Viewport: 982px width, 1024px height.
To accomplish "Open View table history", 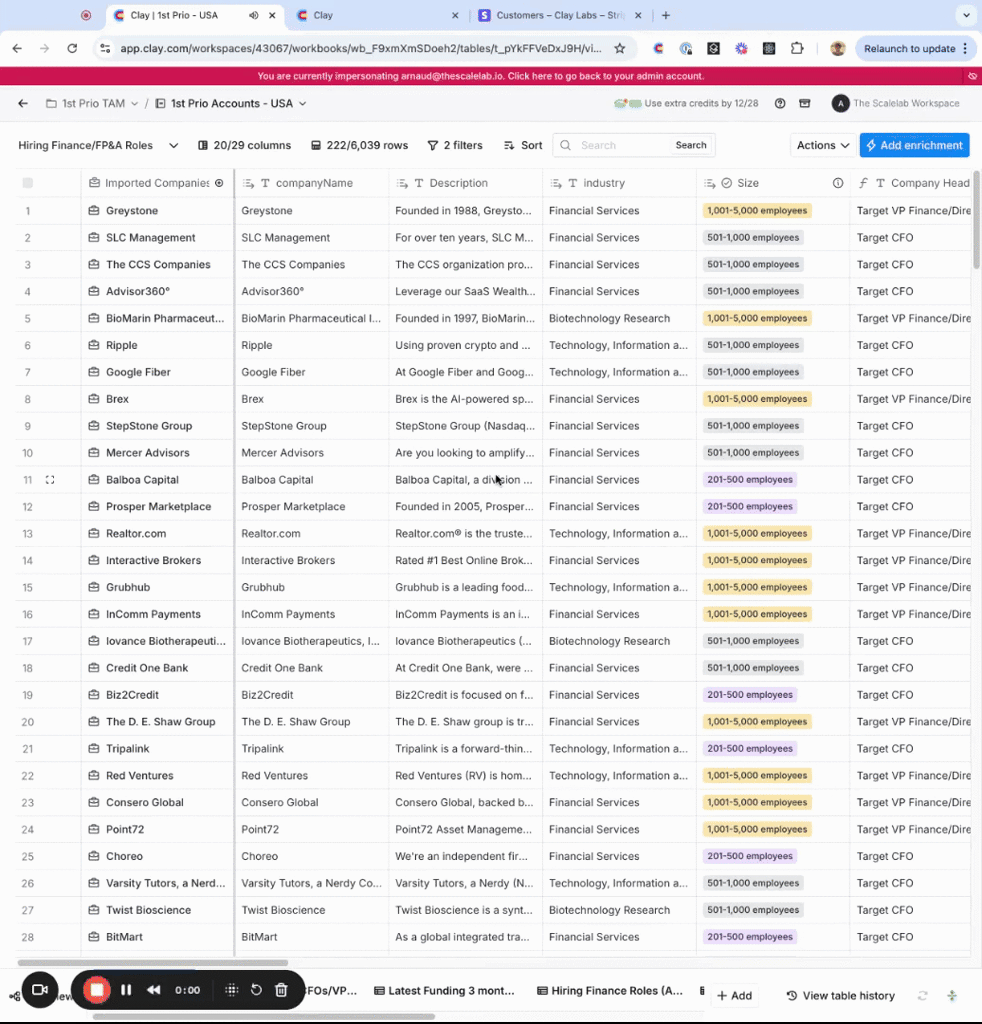I will 840,996.
